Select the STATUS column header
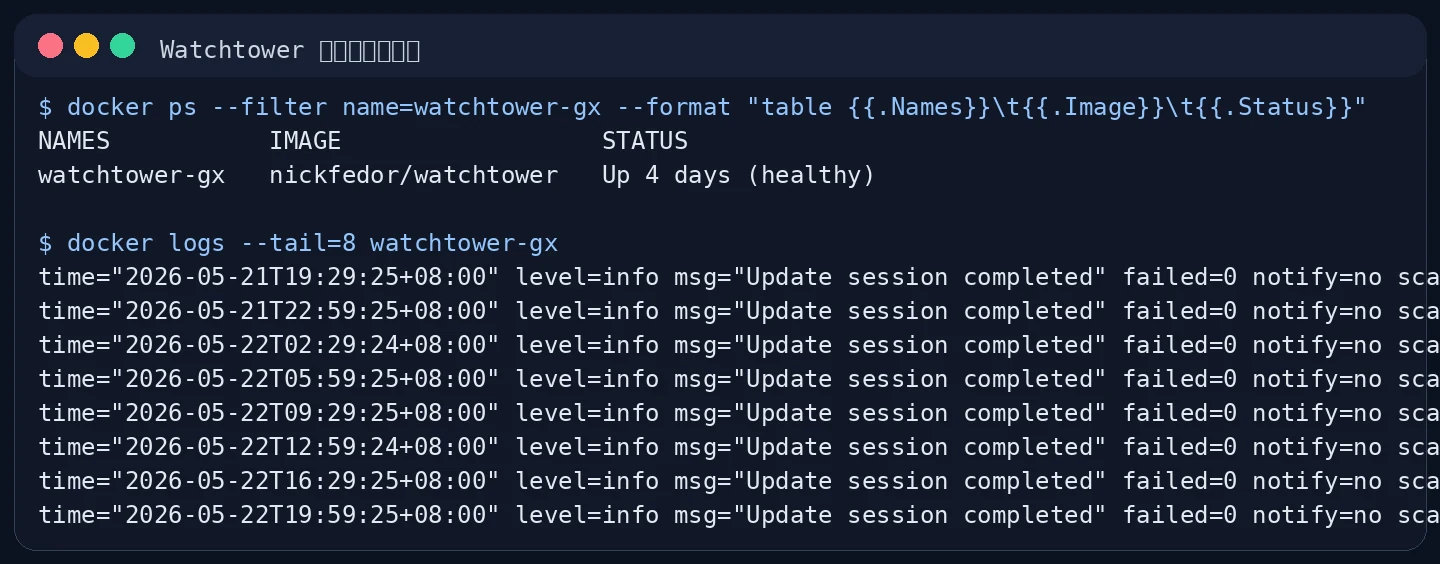The height and width of the screenshot is (564, 1440). (x=645, y=141)
